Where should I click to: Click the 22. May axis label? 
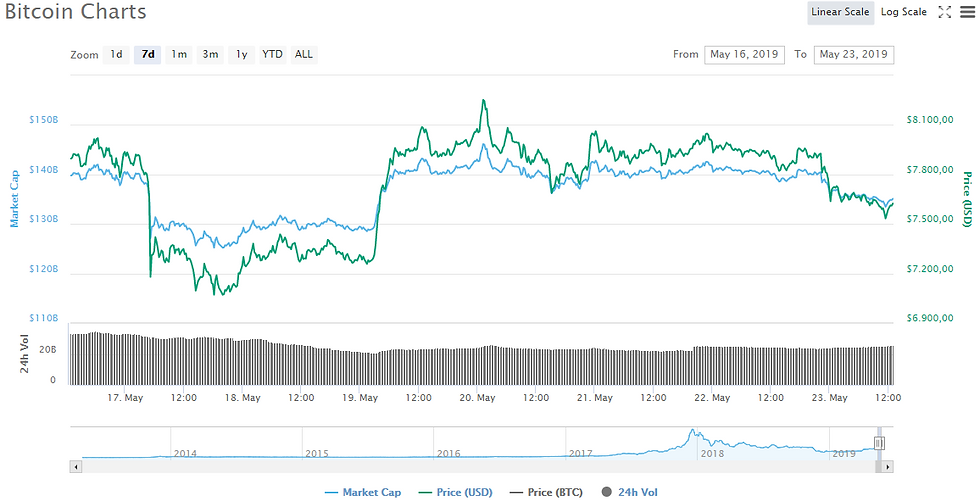pyautogui.click(x=712, y=398)
